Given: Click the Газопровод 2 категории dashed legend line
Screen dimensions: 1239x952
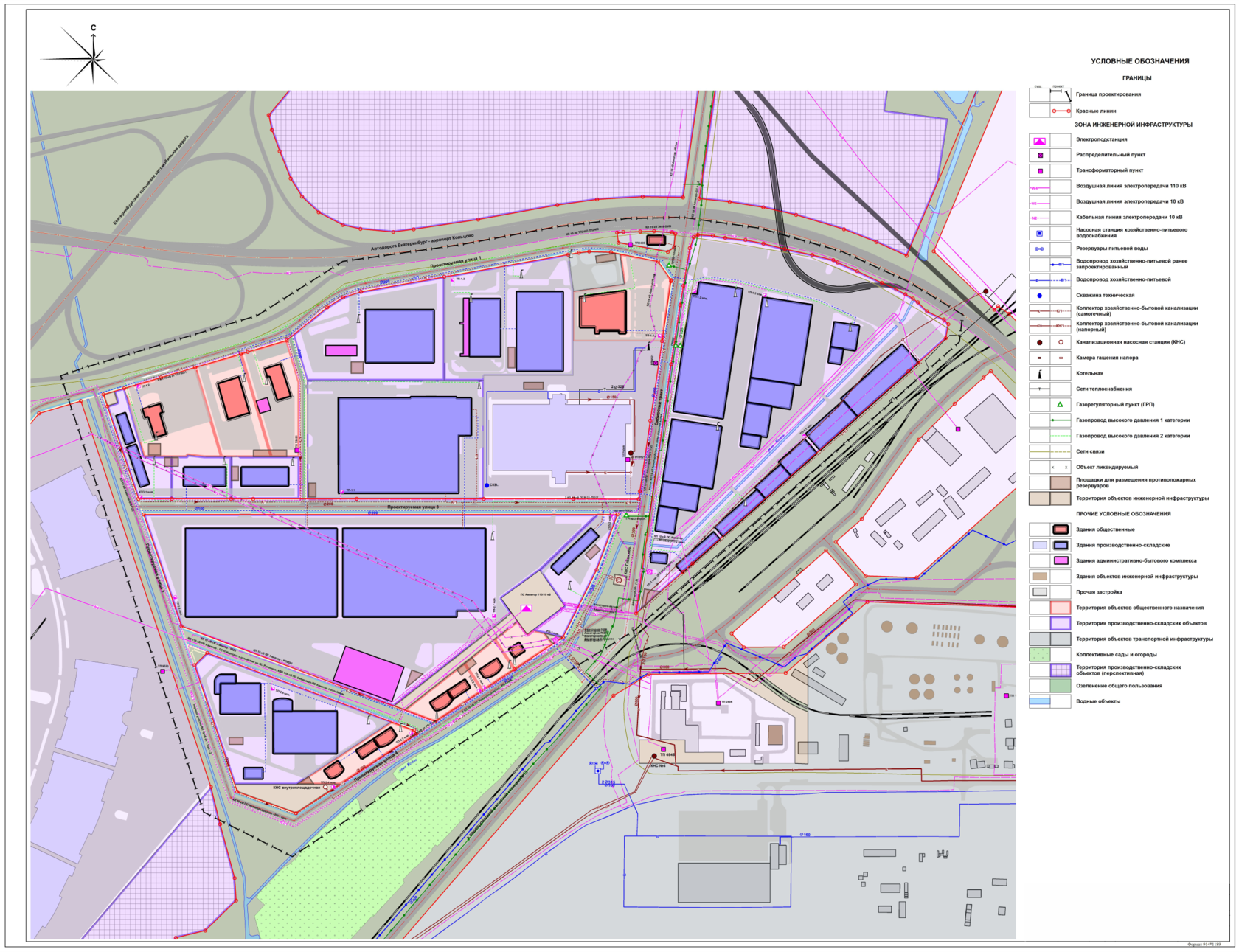Looking at the screenshot, I should pyautogui.click(x=1061, y=436).
